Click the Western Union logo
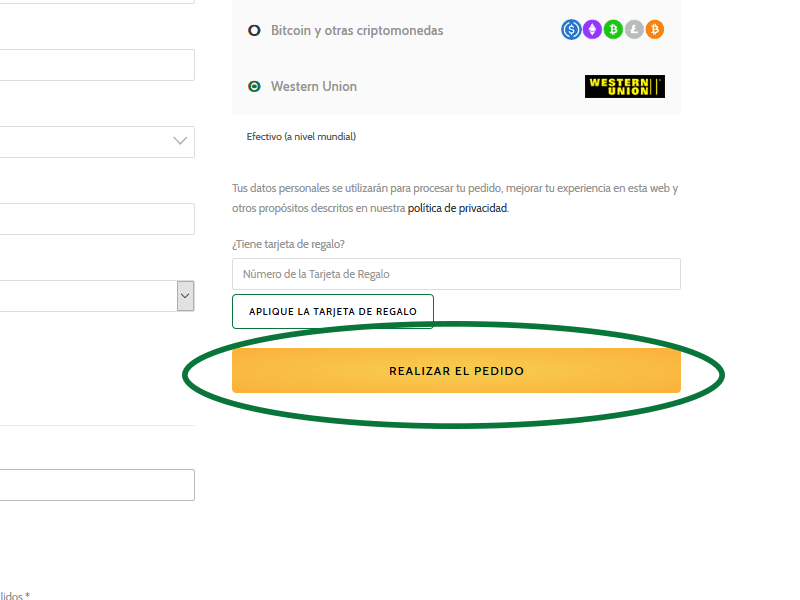 (624, 86)
